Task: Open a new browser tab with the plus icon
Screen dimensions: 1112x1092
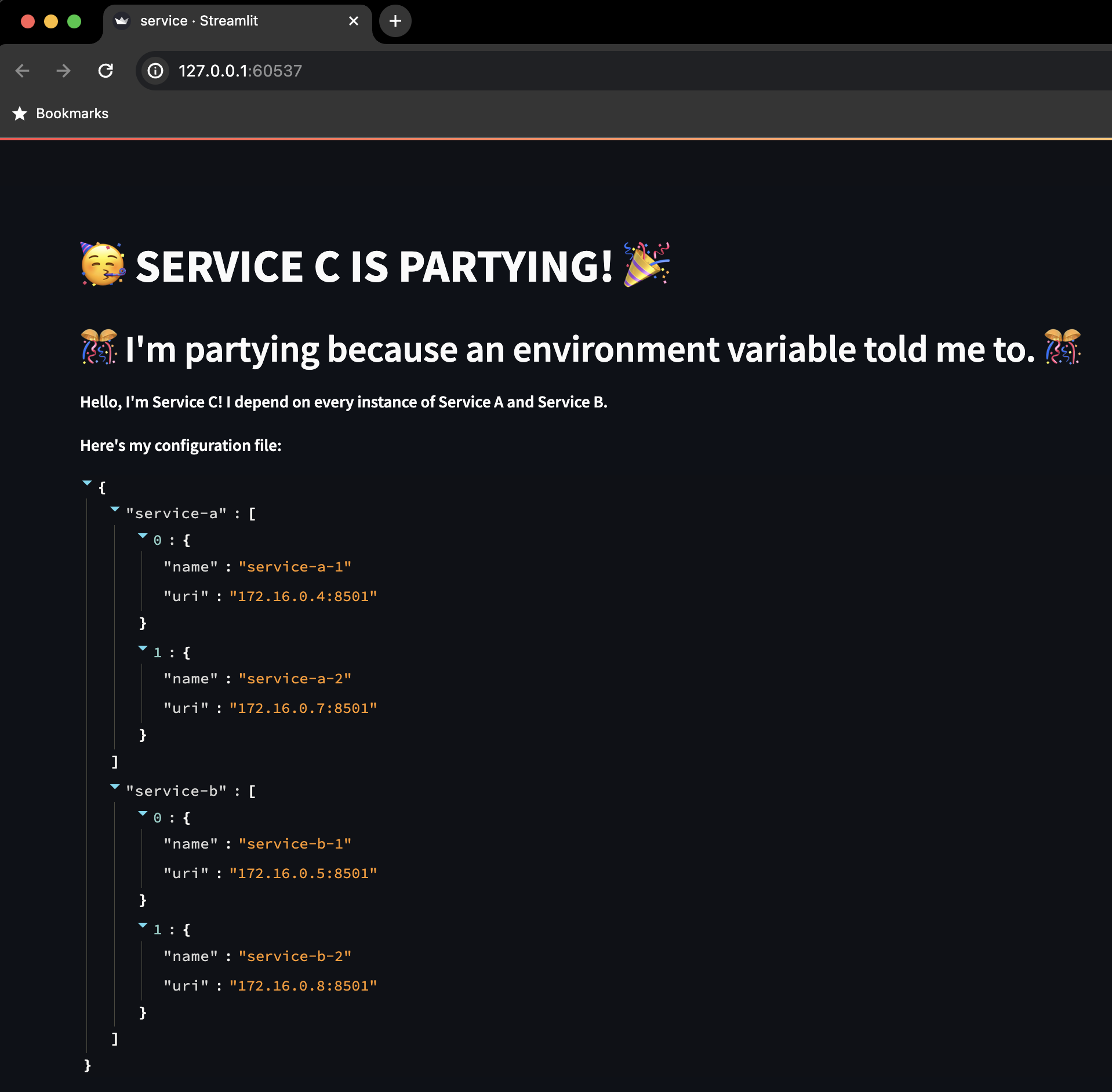Action: (395, 20)
